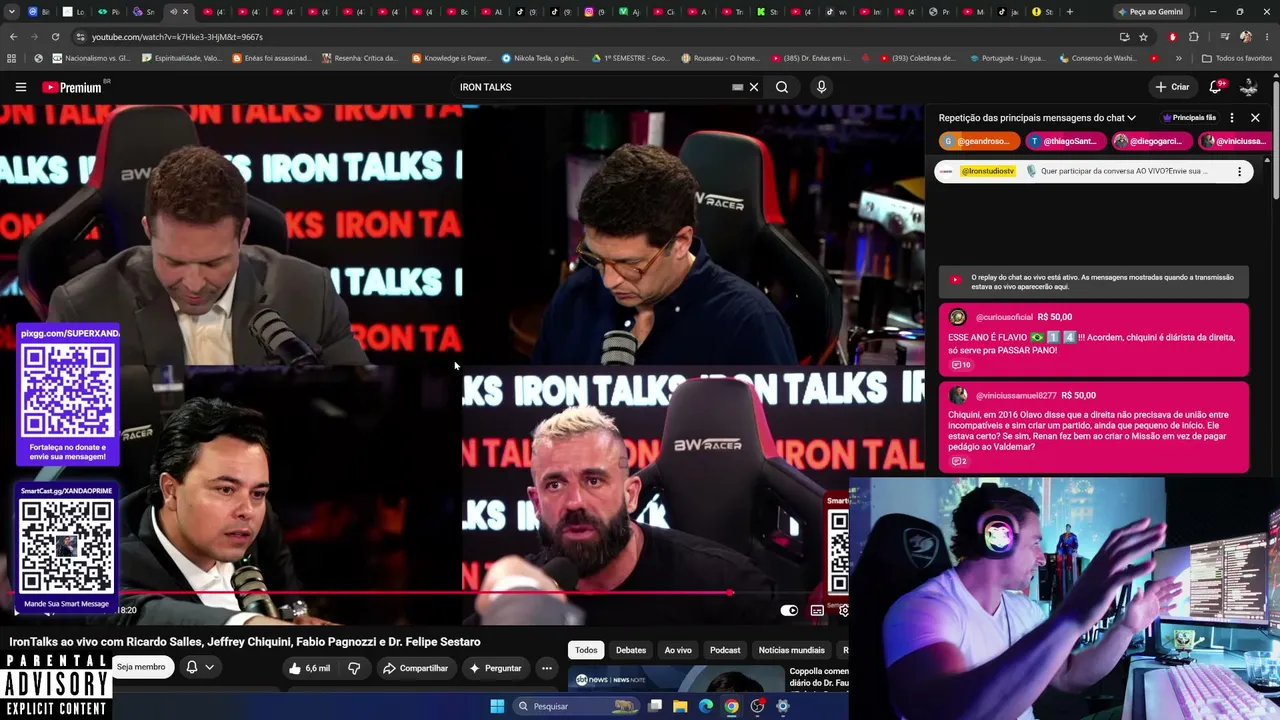Bookmark this page with the star icon
1280x720 pixels.
pyautogui.click(x=1143, y=37)
